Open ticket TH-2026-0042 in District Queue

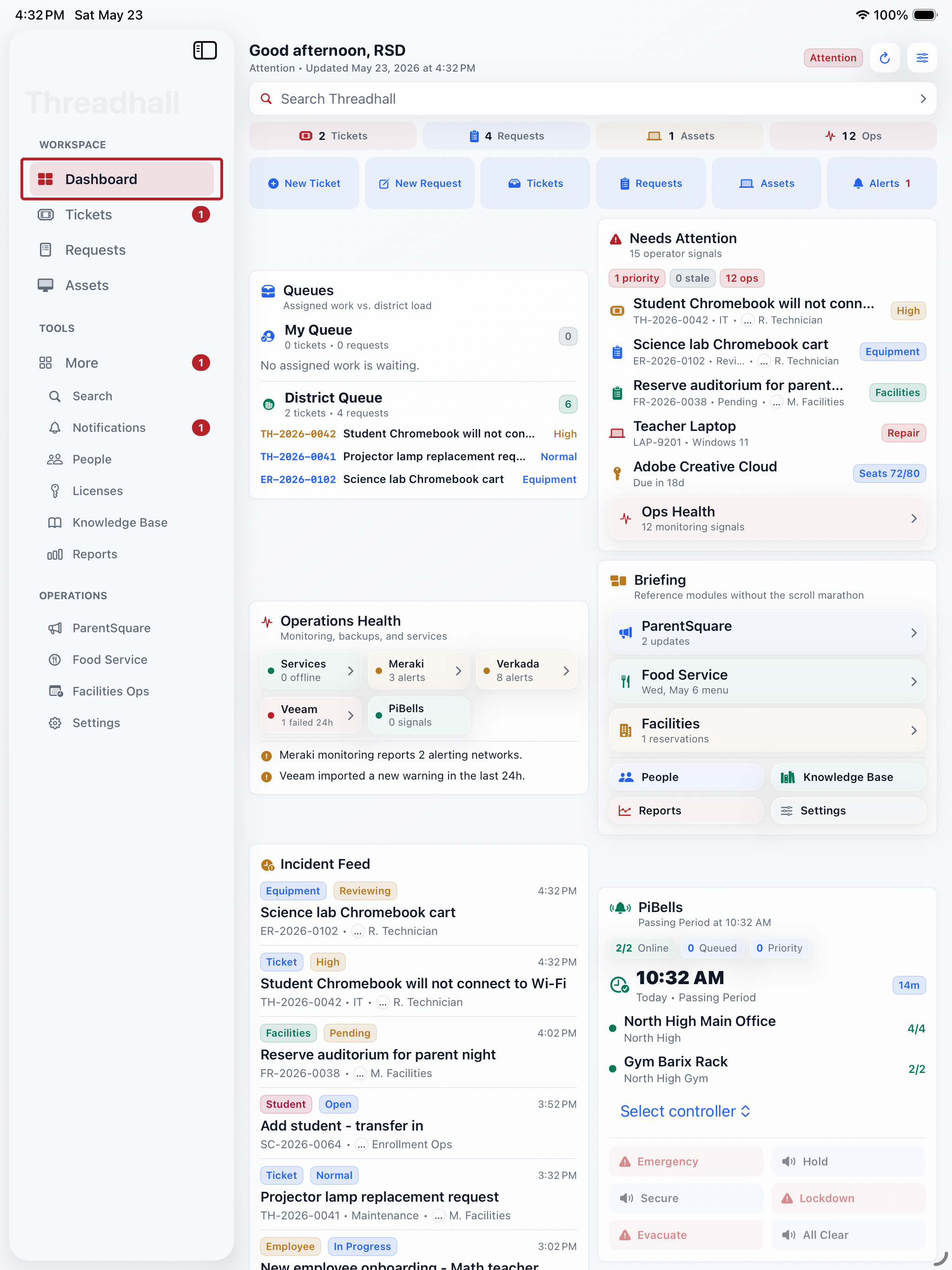(x=418, y=434)
